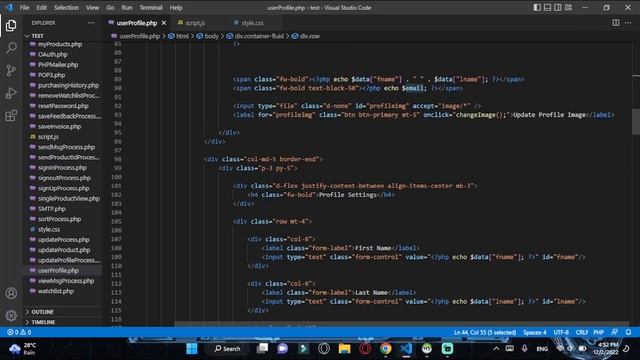Open the Search view in activity bar
The image size is (640, 360).
point(11,48)
